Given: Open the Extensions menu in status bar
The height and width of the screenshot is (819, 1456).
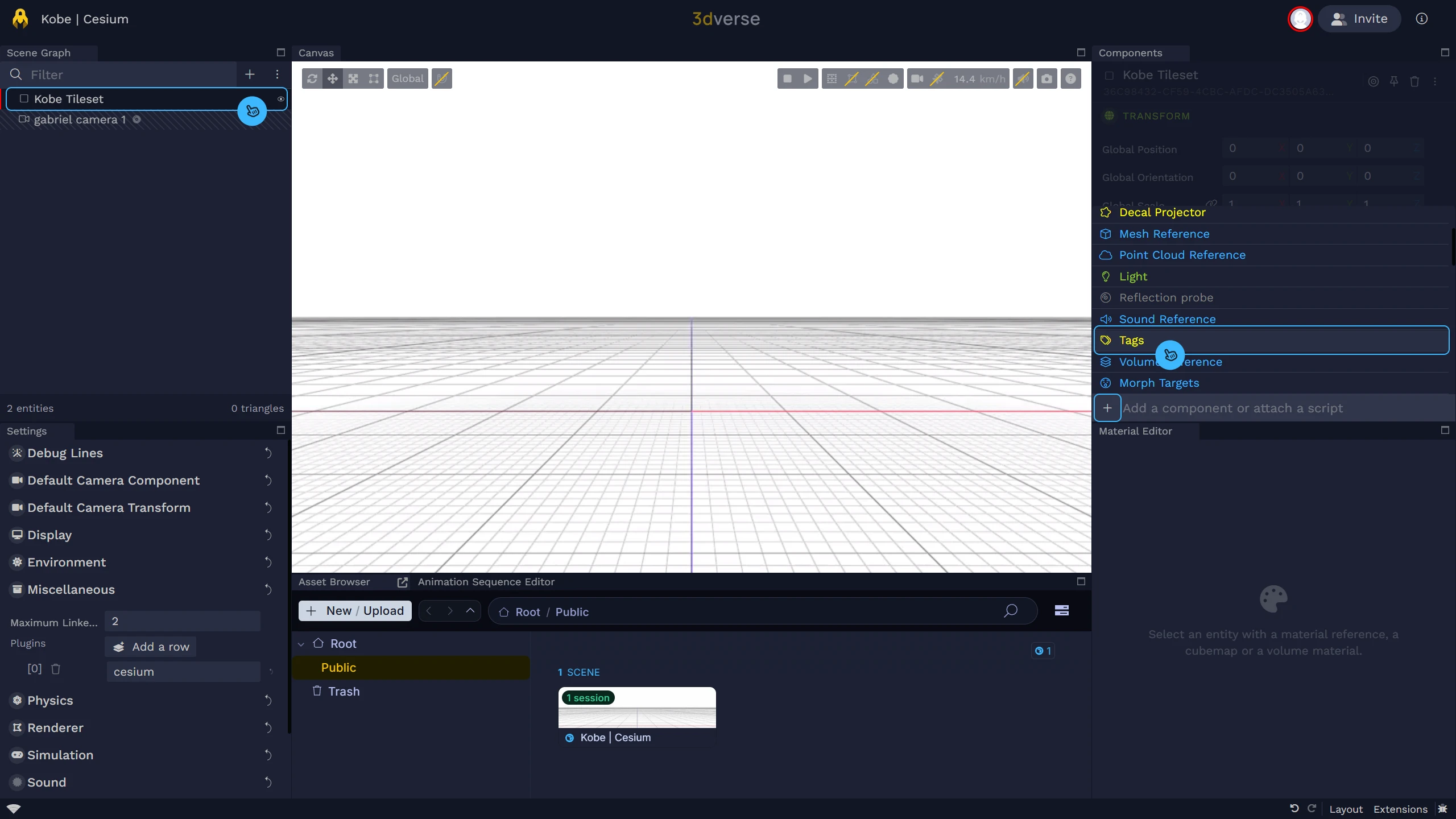Looking at the screenshot, I should point(1400,809).
